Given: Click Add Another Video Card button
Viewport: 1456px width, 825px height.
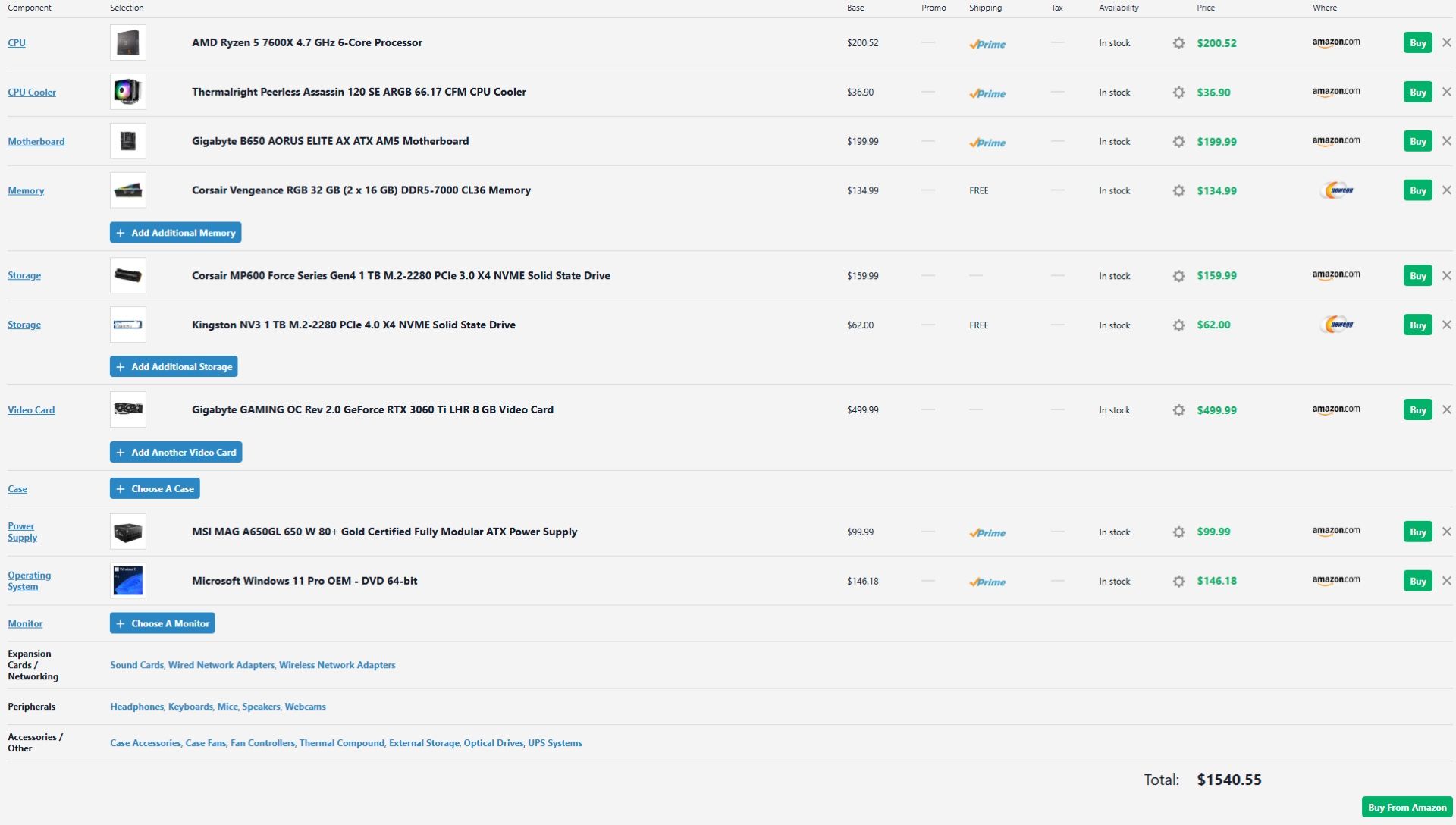Looking at the screenshot, I should coord(176,453).
